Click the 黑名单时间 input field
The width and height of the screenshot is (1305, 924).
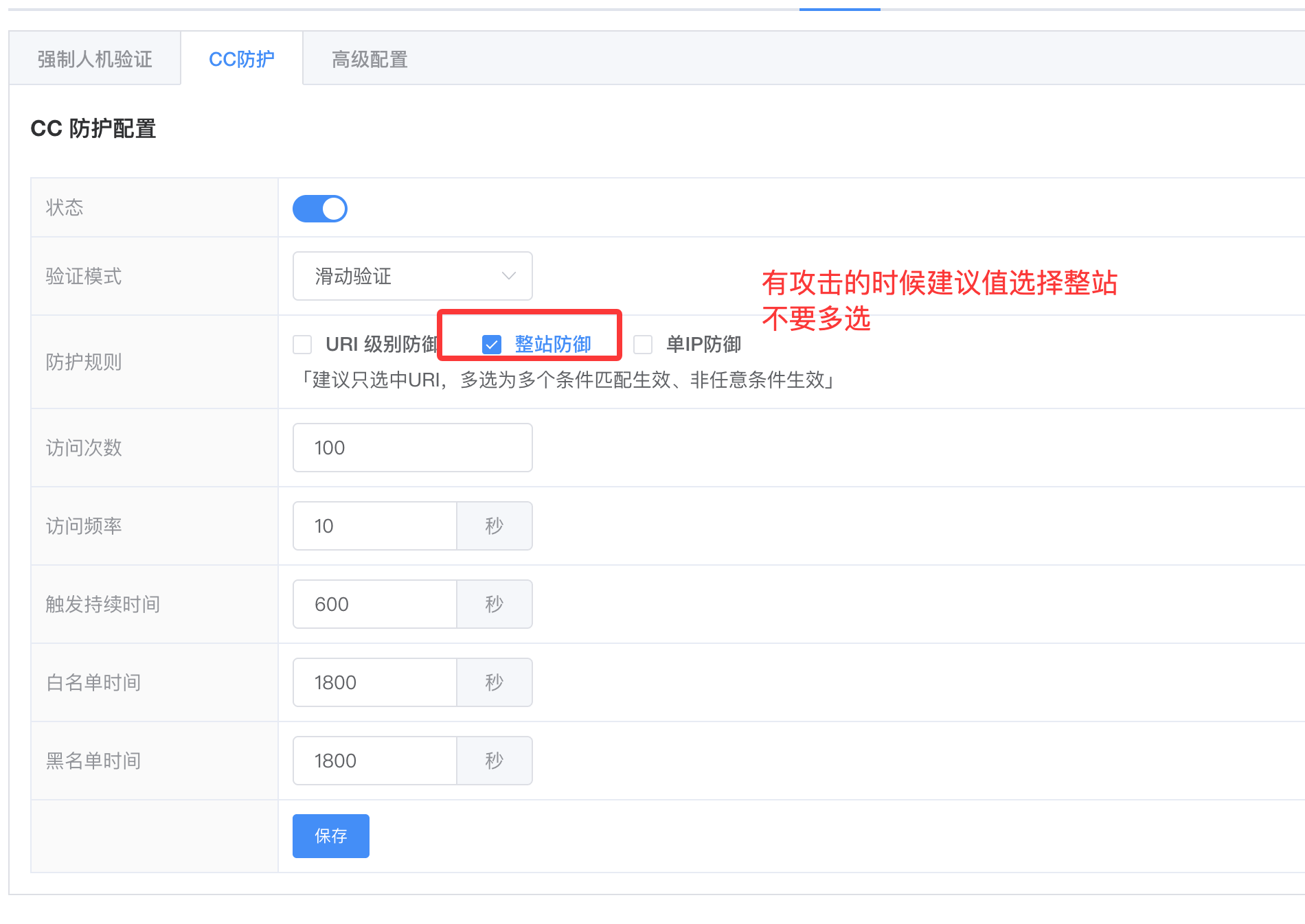[375, 761]
